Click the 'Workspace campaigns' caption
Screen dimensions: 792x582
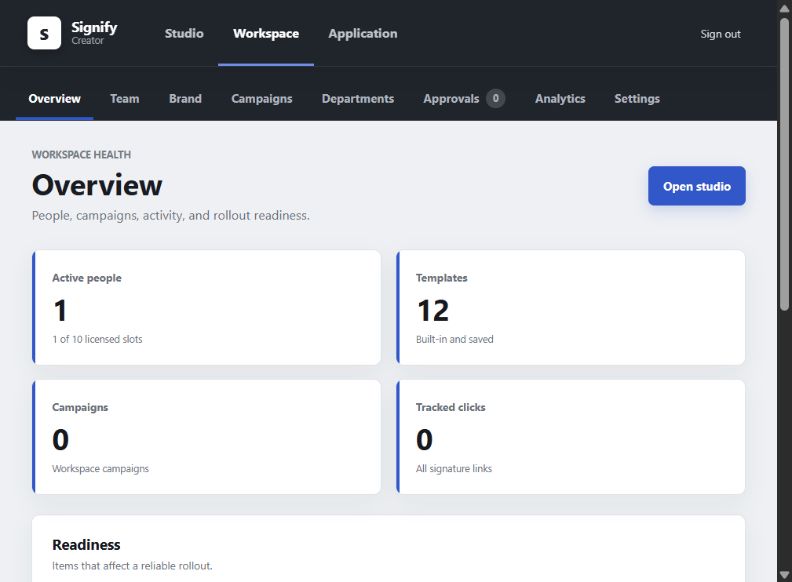(101, 469)
